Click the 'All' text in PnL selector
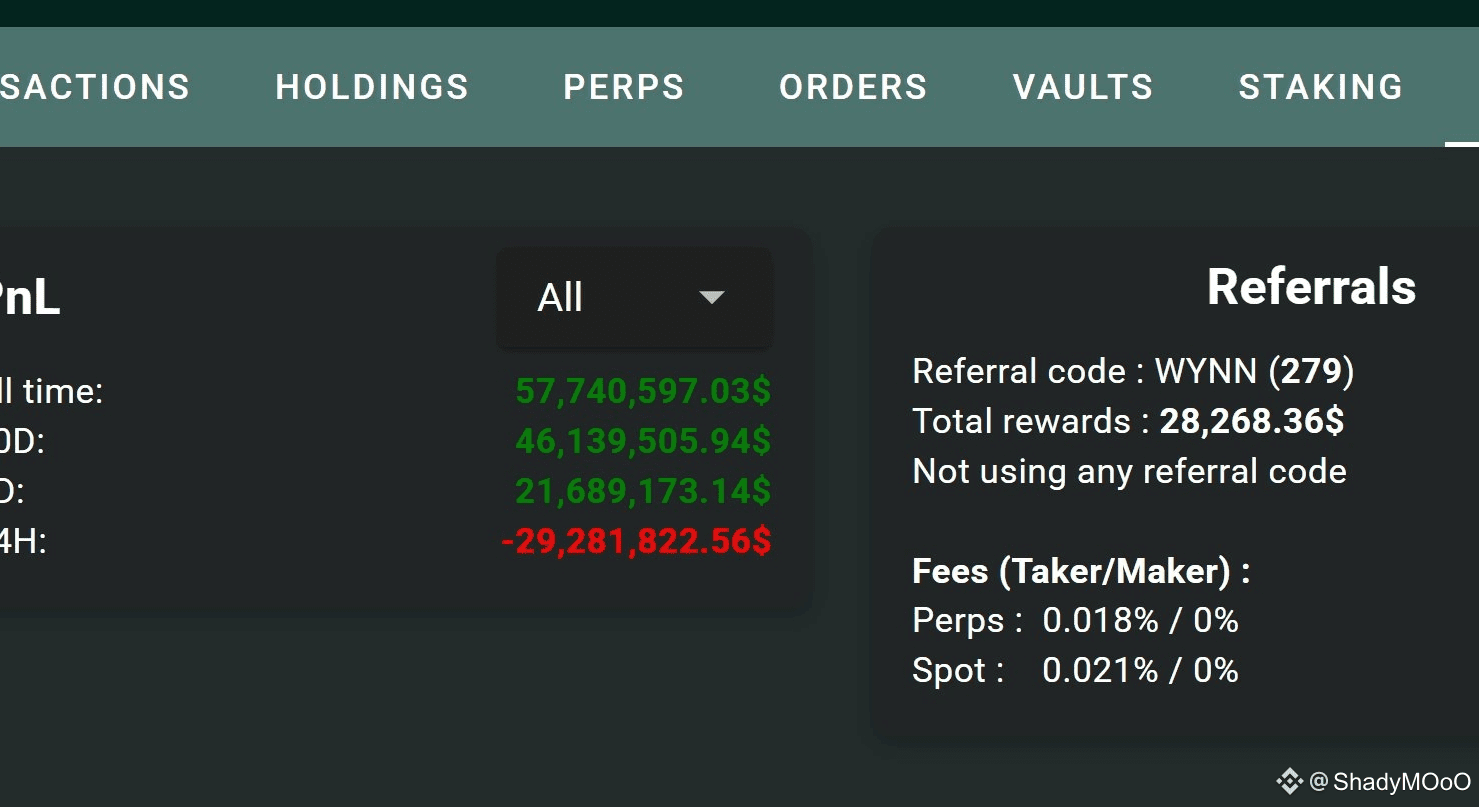Screen dimensions: 1479x807 point(560,298)
